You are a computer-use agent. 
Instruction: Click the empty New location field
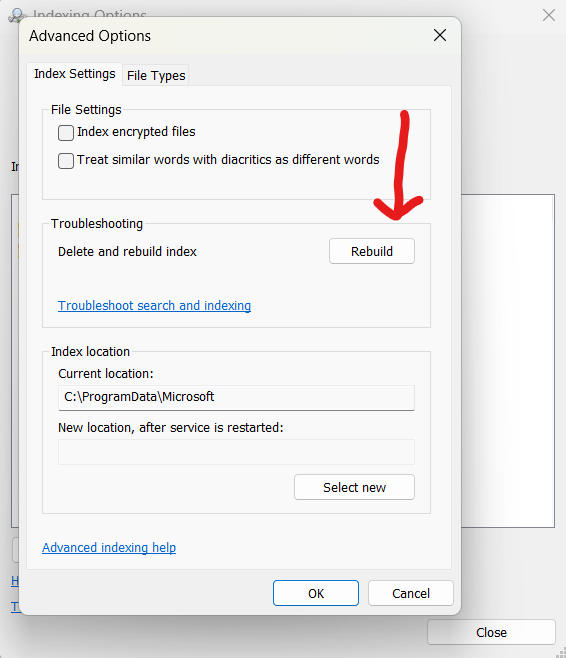[236, 452]
